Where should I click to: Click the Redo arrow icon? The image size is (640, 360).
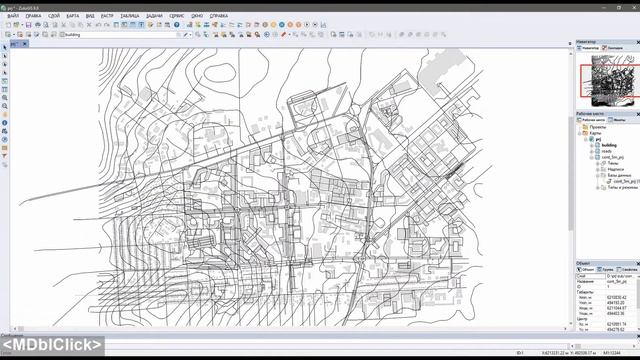pyautogui.click(x=107, y=25)
